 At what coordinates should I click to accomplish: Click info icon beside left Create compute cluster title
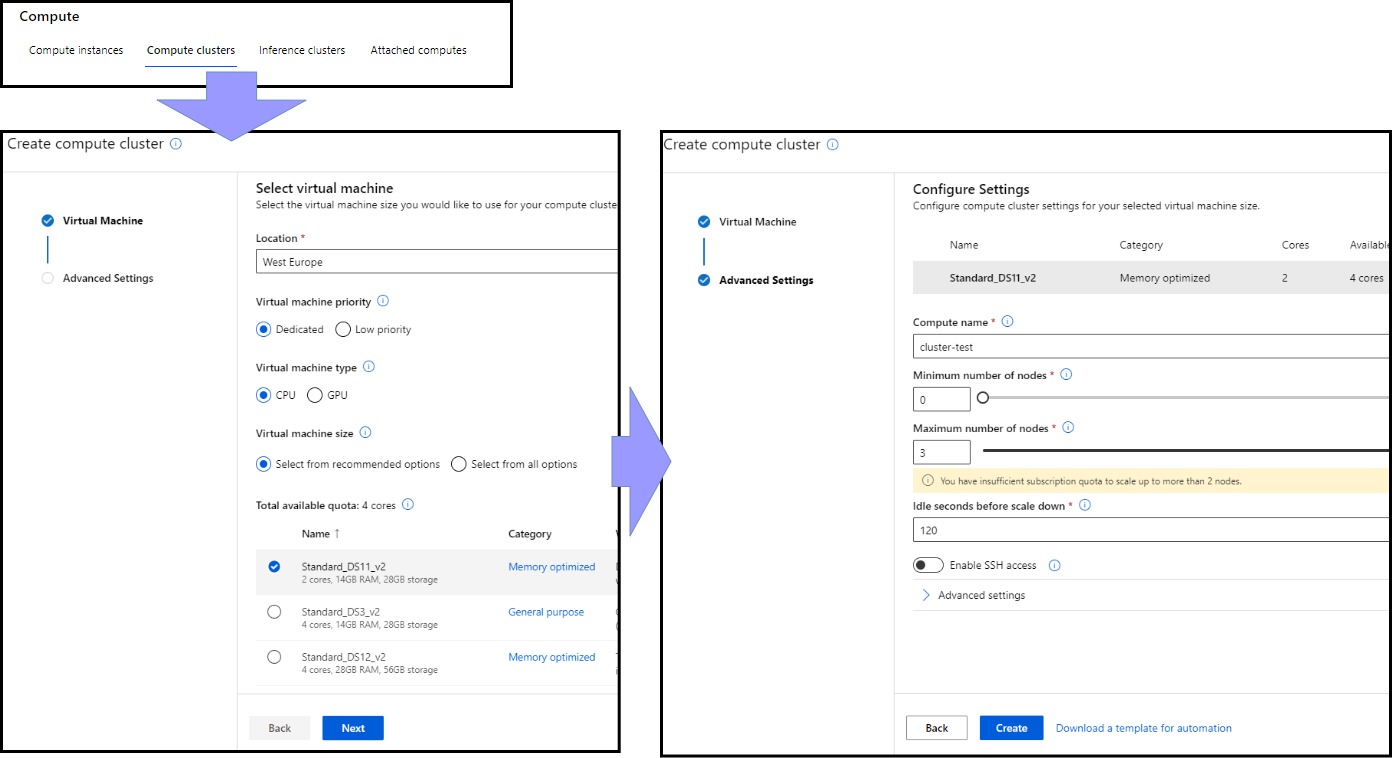pyautogui.click(x=176, y=144)
